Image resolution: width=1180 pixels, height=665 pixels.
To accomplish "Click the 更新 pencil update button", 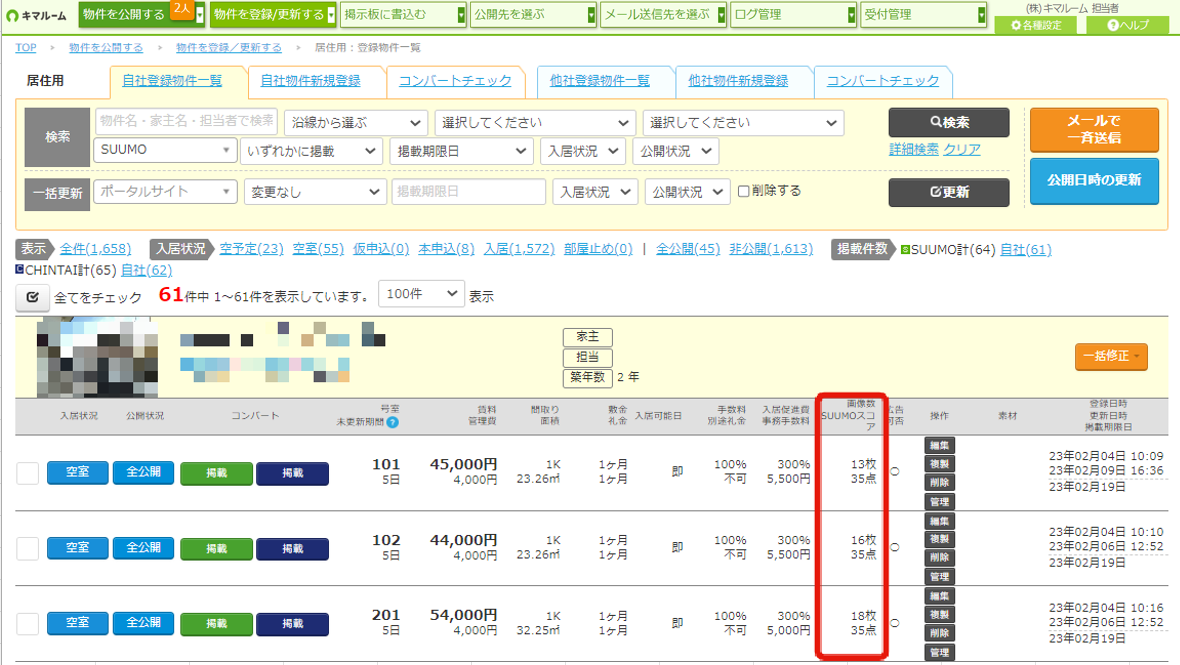I will pyautogui.click(x=948, y=192).
